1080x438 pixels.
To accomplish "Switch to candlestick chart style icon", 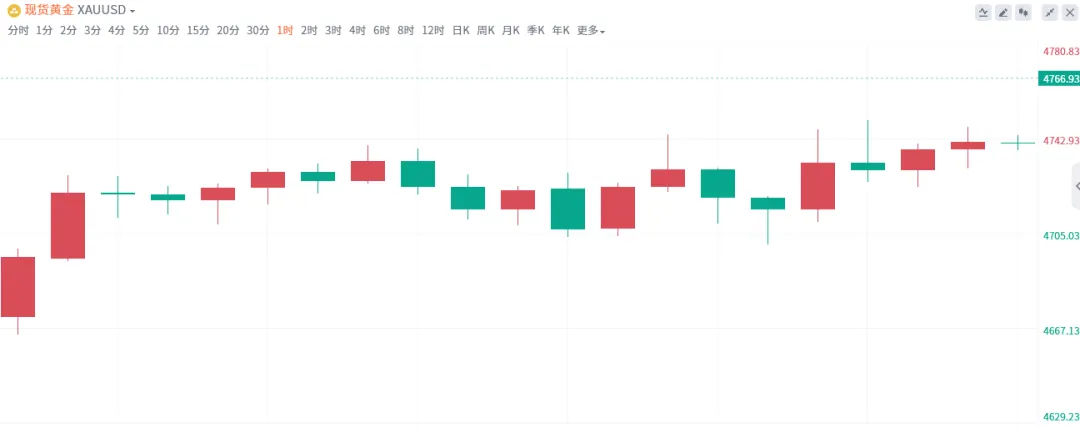I will pos(1022,12).
